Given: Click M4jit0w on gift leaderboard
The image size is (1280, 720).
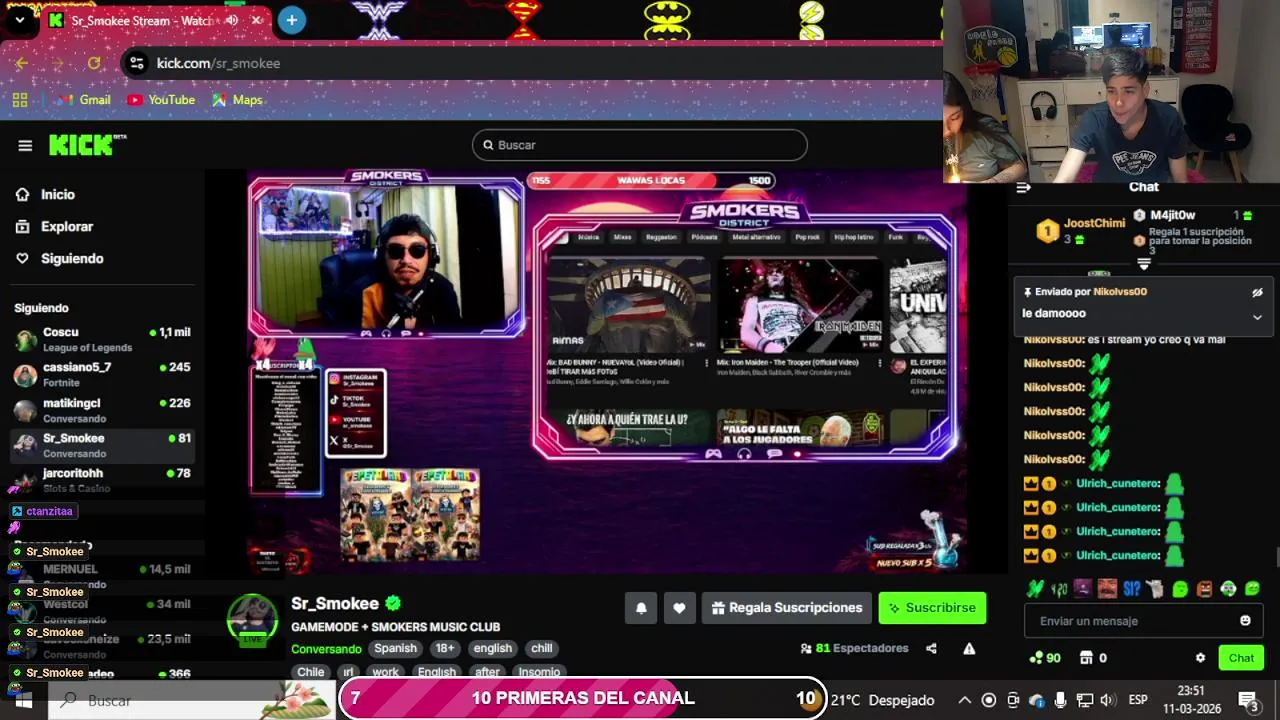Looking at the screenshot, I should click(1172, 215).
